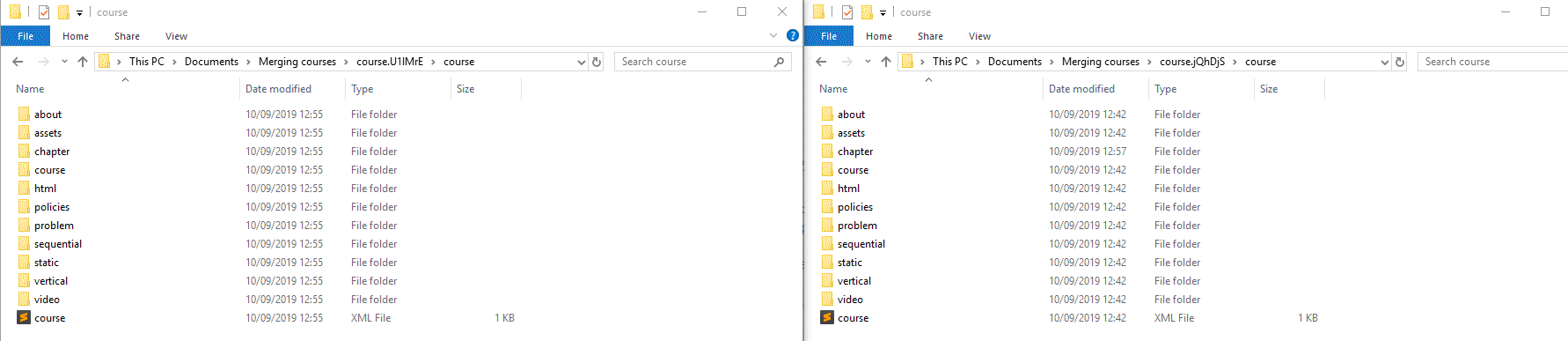Click Search course field in right window

(x=1493, y=62)
